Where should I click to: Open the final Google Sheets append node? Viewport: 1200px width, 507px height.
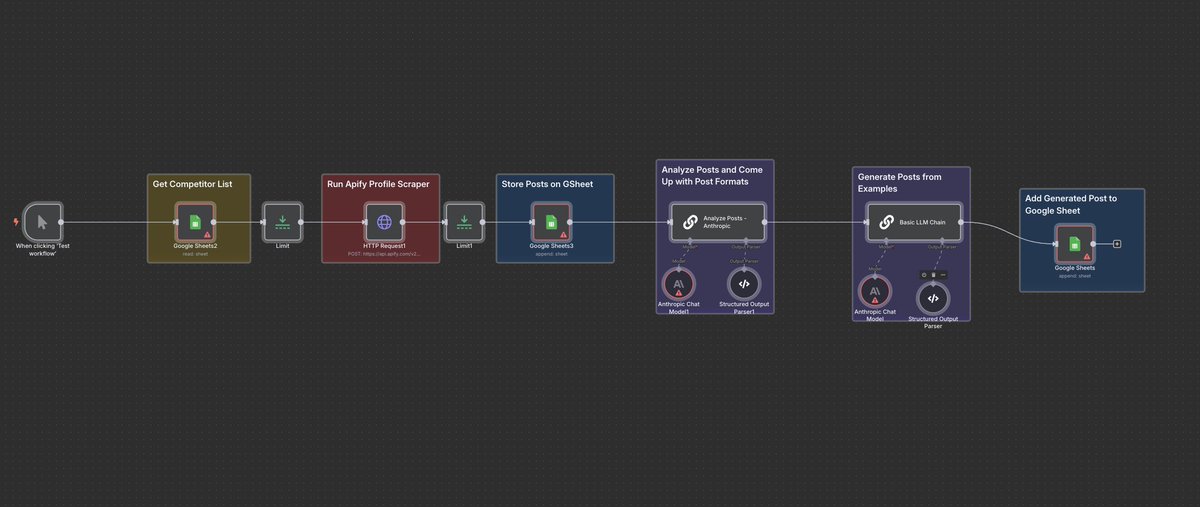pyautogui.click(x=1075, y=243)
